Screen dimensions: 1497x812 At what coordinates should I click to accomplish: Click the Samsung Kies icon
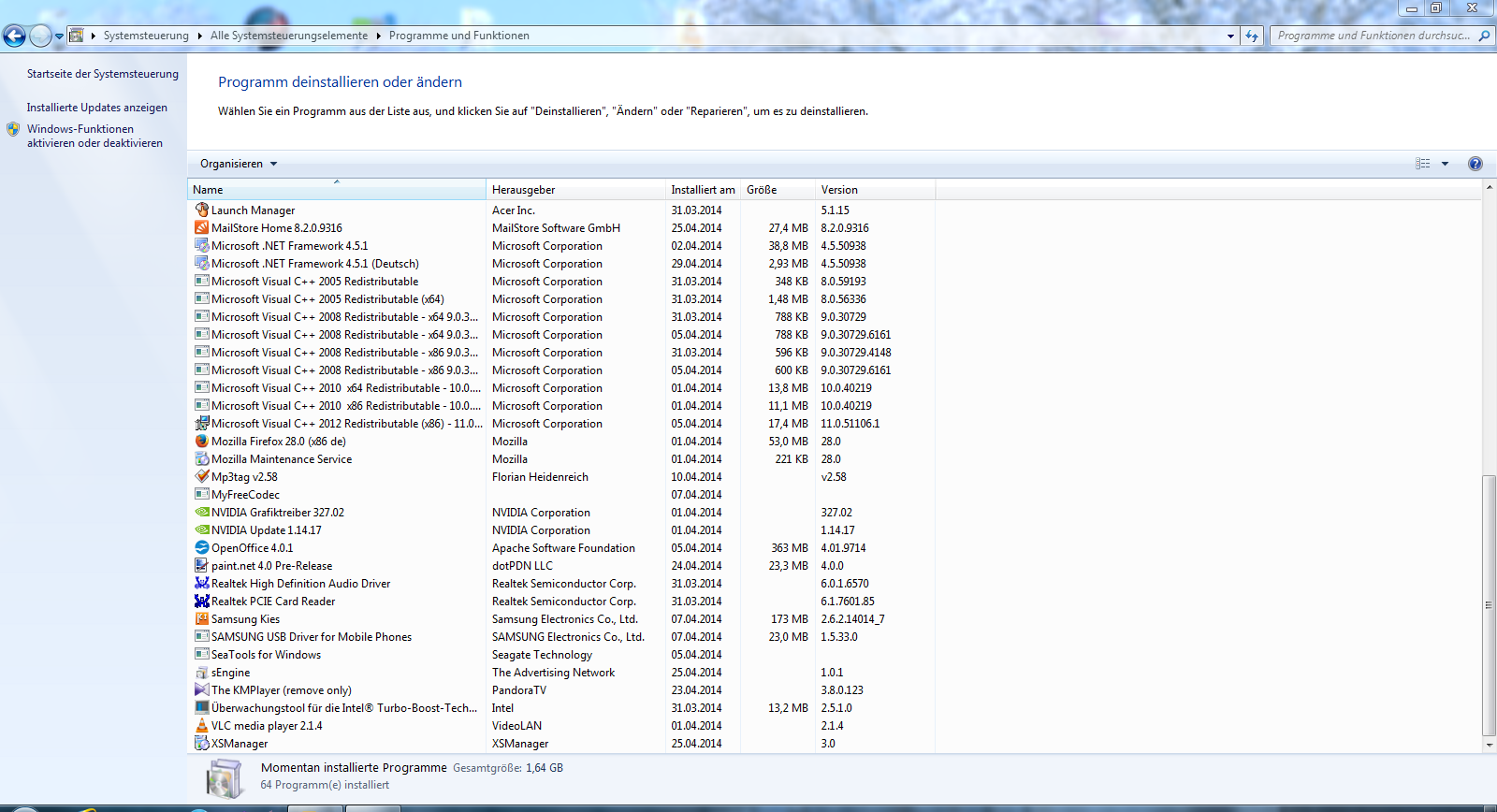point(202,618)
